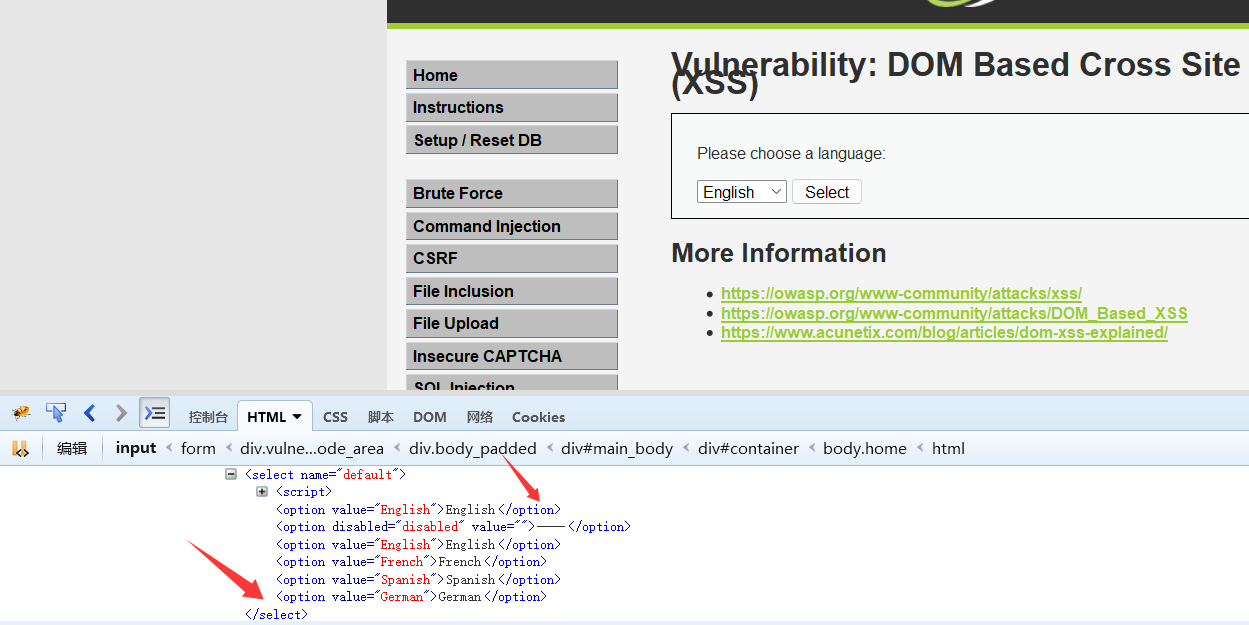Open the HTML tab dropdown arrow
The image size is (1249, 625).
(297, 417)
